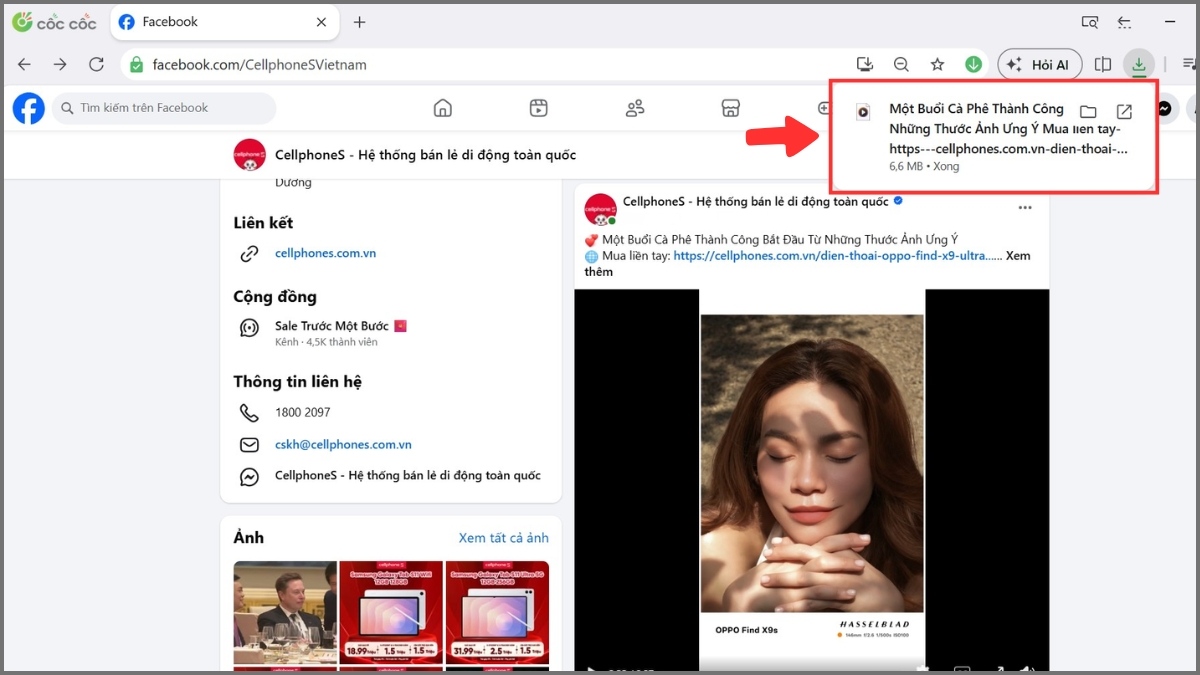Image resolution: width=1200 pixels, height=675 pixels.
Task: Click the Ảnh section heading
Action: click(x=249, y=538)
